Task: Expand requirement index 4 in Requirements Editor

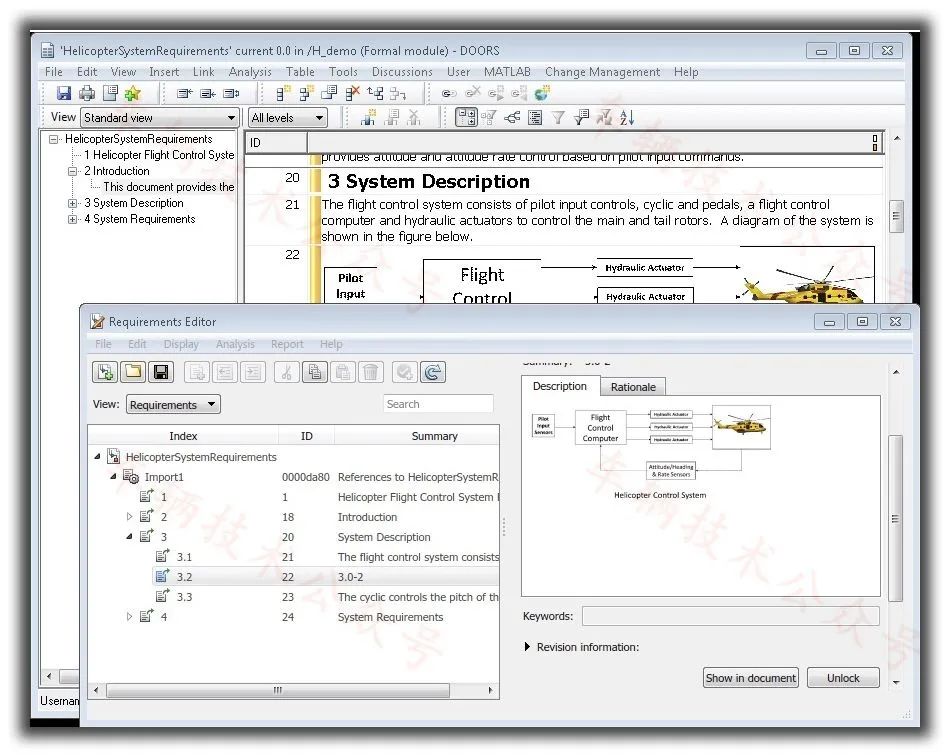Action: [129, 616]
